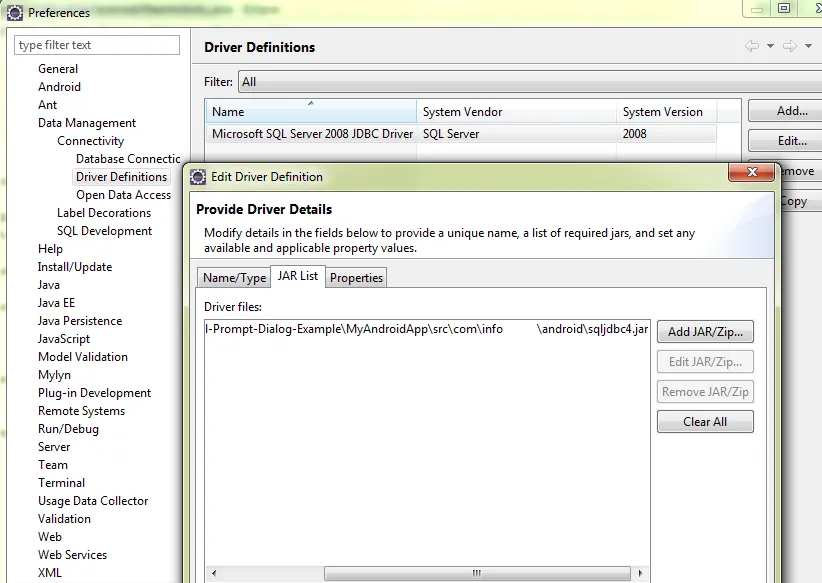Select Microsoft SQL Server 2008 JDBC Driver row

312,134
